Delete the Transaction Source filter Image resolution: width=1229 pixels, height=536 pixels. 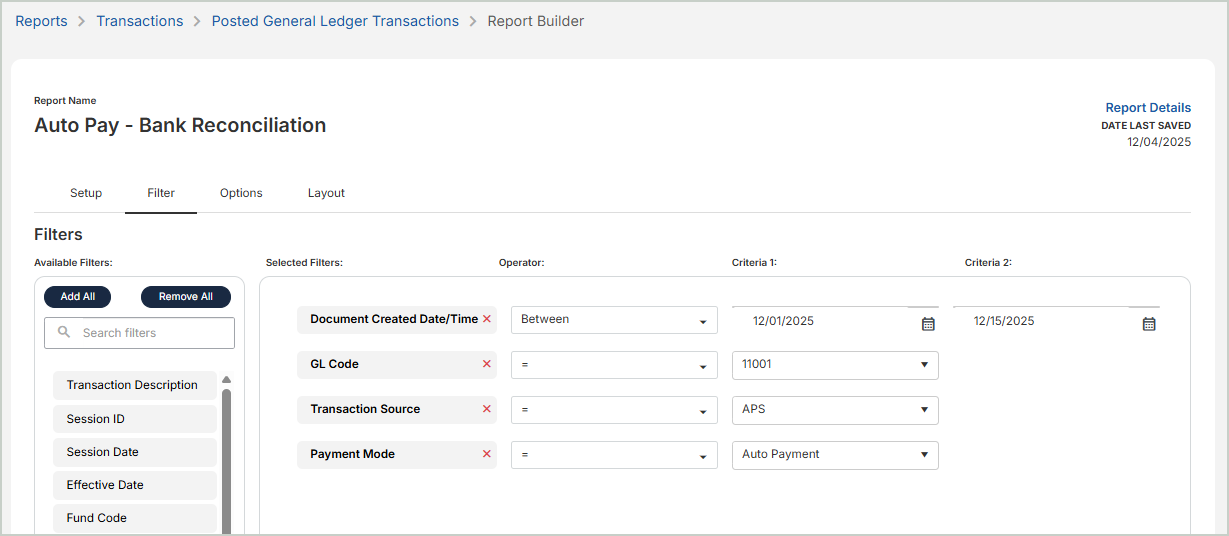[x=487, y=409]
